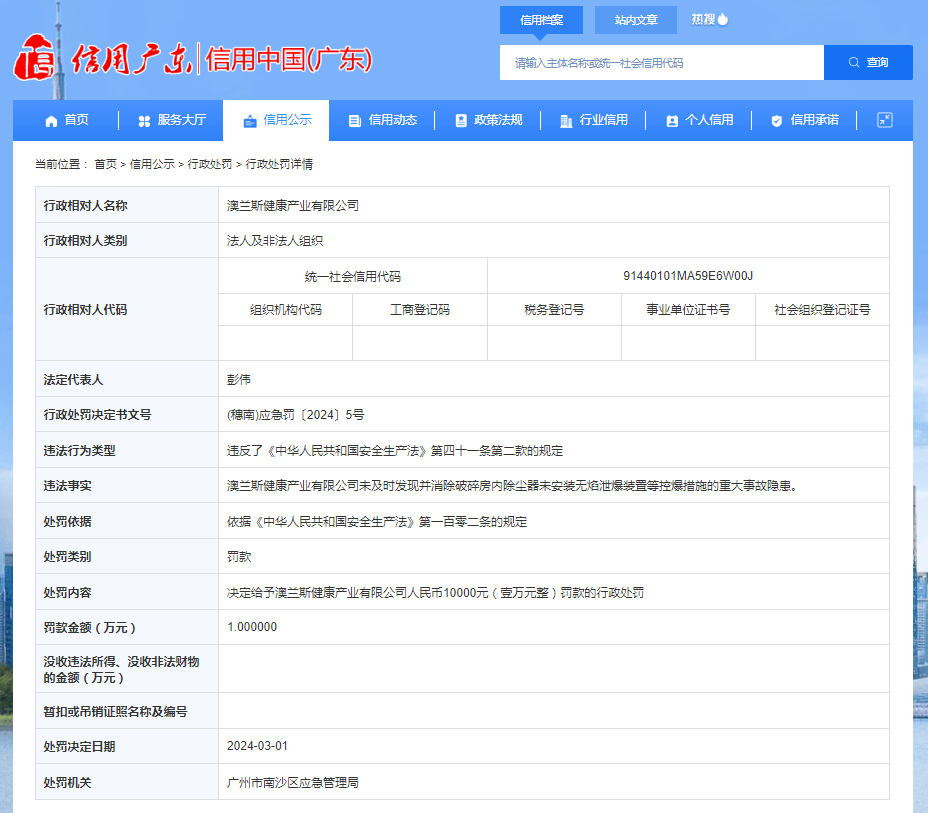
Task: Click the authority 广州市南沙区应急管理局
Action: click(x=293, y=782)
